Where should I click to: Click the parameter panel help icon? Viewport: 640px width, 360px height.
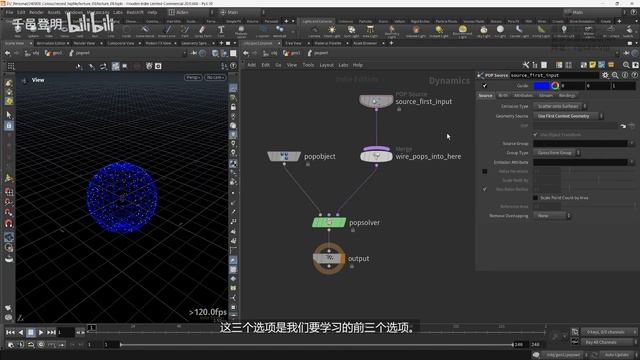point(634,75)
